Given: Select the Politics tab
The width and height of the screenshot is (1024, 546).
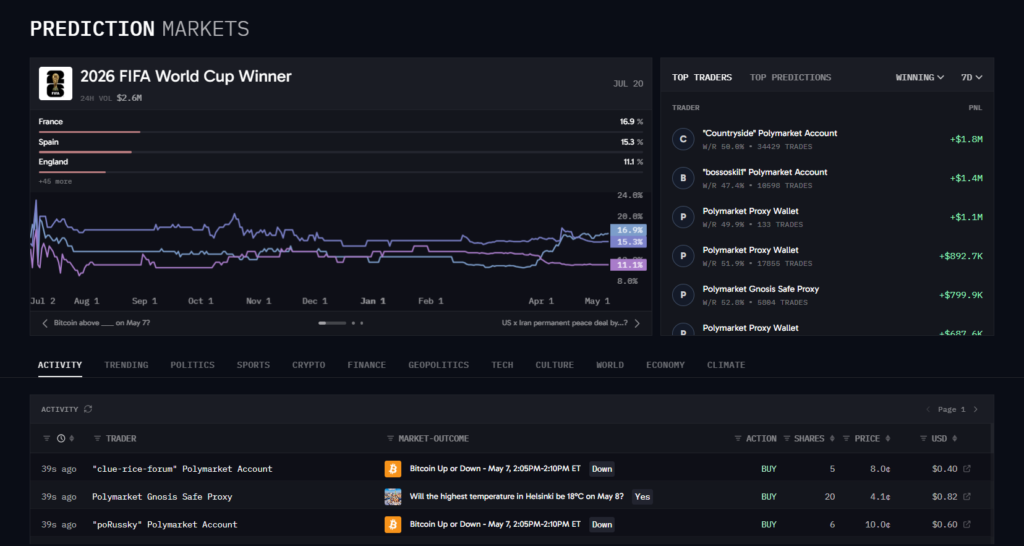Looking at the screenshot, I should coord(192,365).
